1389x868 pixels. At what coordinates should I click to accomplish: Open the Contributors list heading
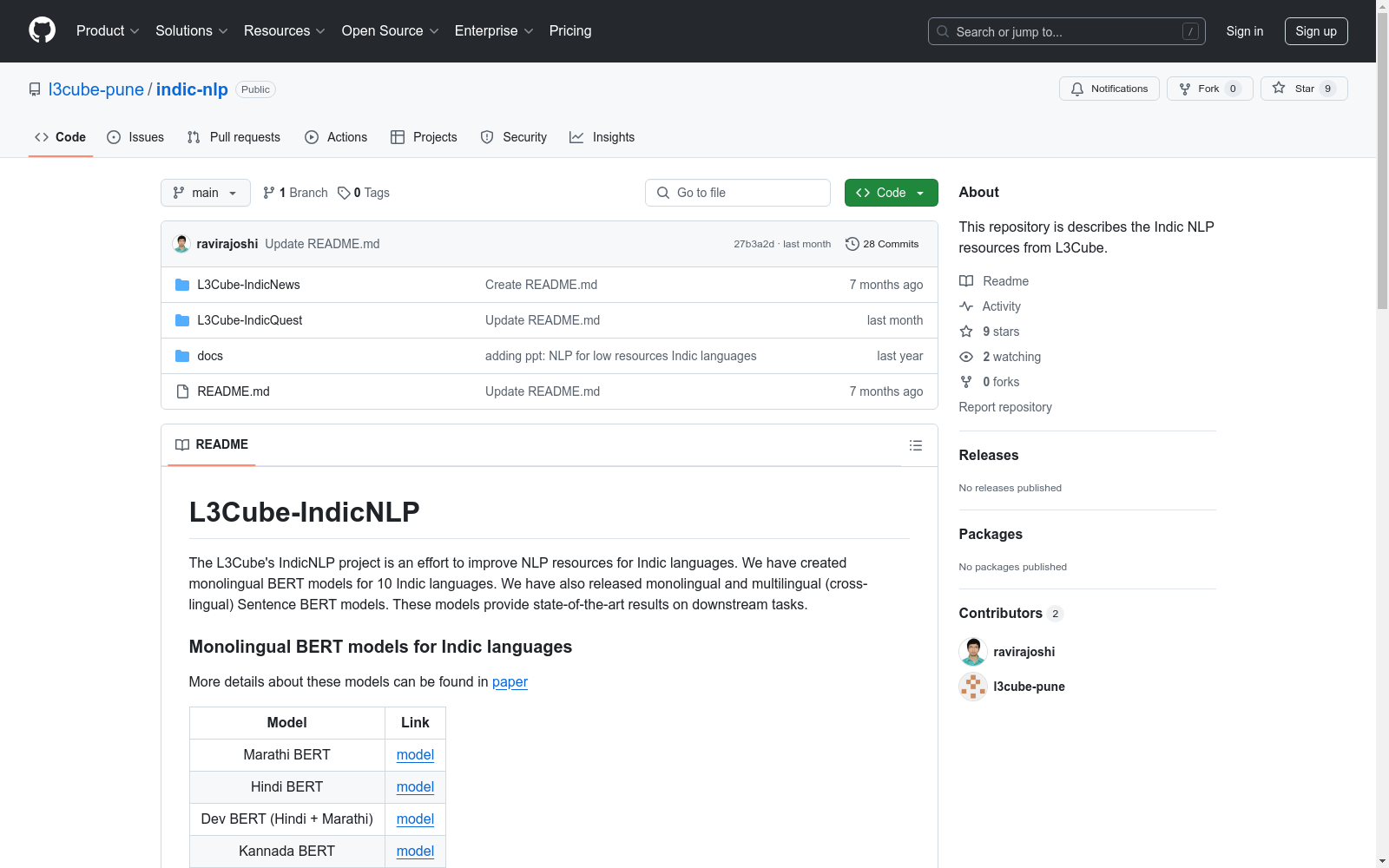(1011, 613)
